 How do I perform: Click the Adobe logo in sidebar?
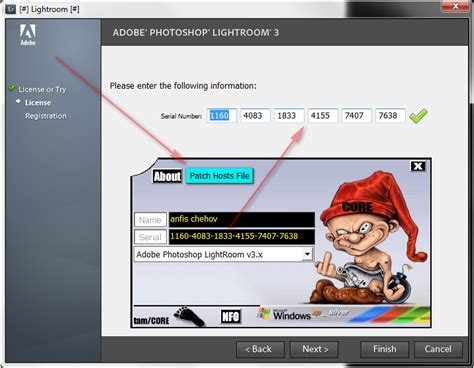pyautogui.click(x=28, y=35)
